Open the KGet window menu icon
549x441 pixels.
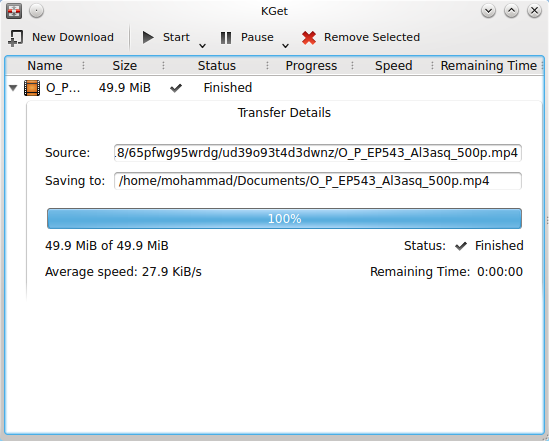(14, 11)
